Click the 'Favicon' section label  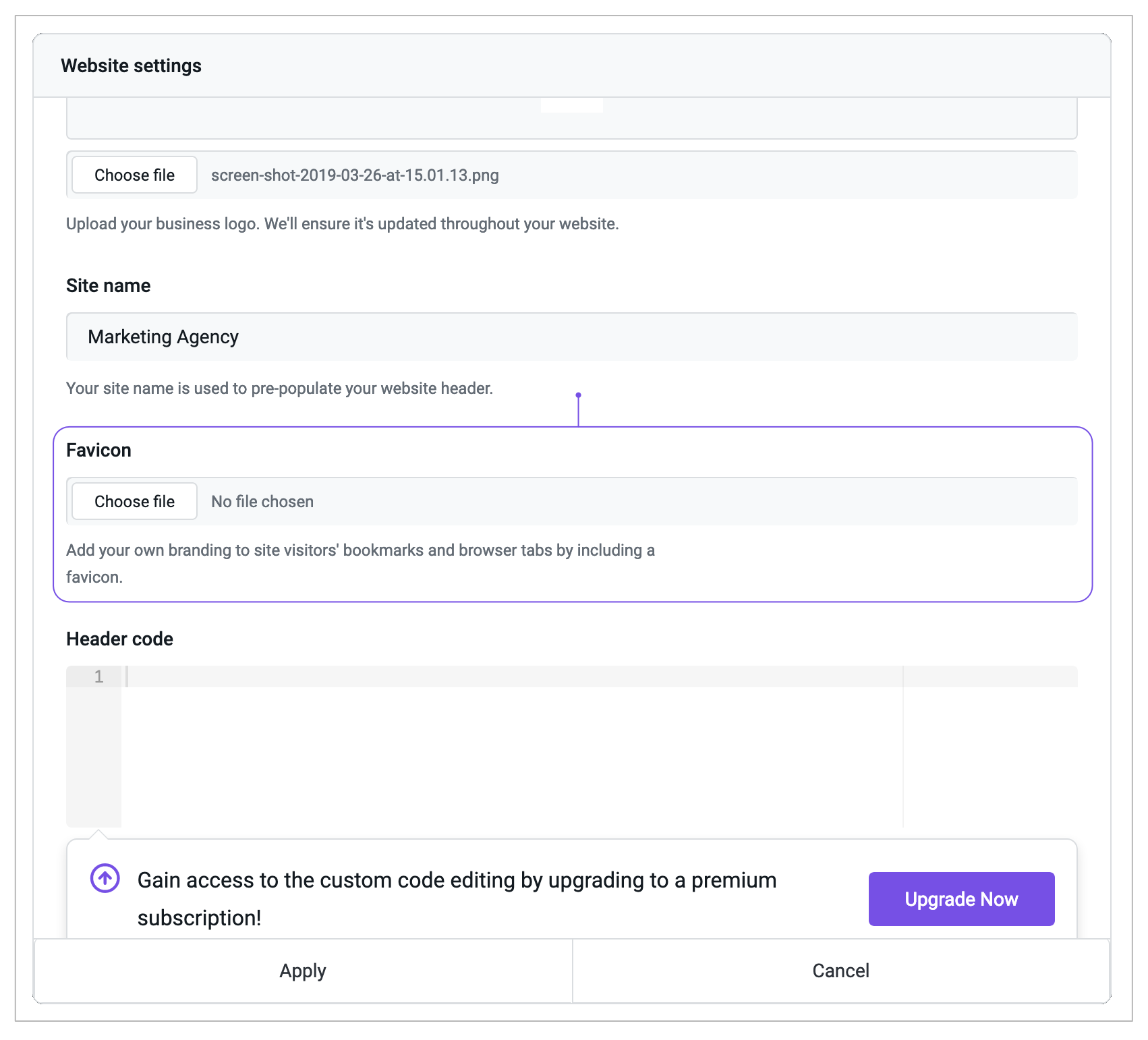98,451
